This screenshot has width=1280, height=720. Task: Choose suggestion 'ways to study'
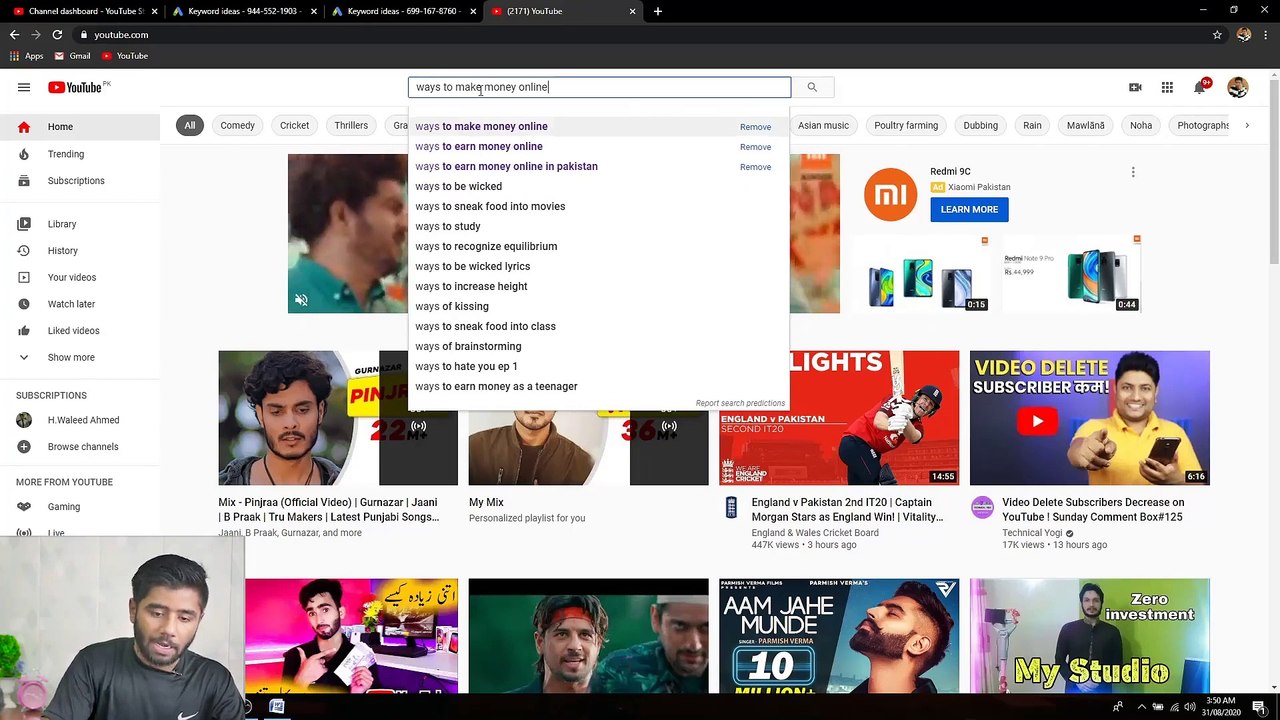click(x=598, y=227)
